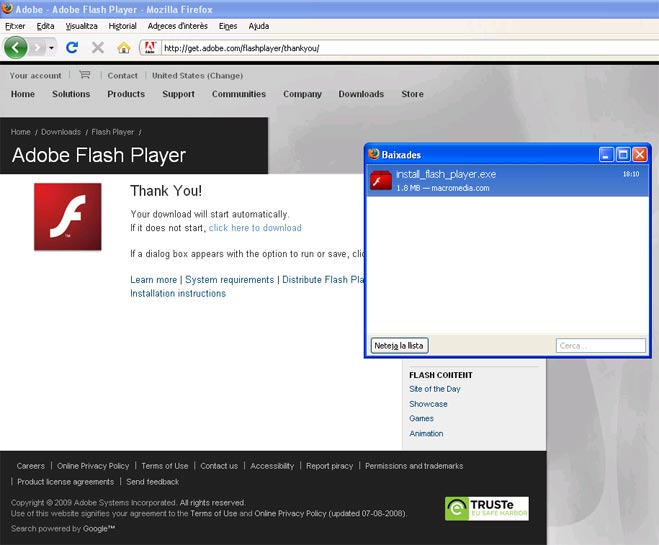Open the Eines menu
The height and width of the screenshot is (545, 659).
(228, 26)
